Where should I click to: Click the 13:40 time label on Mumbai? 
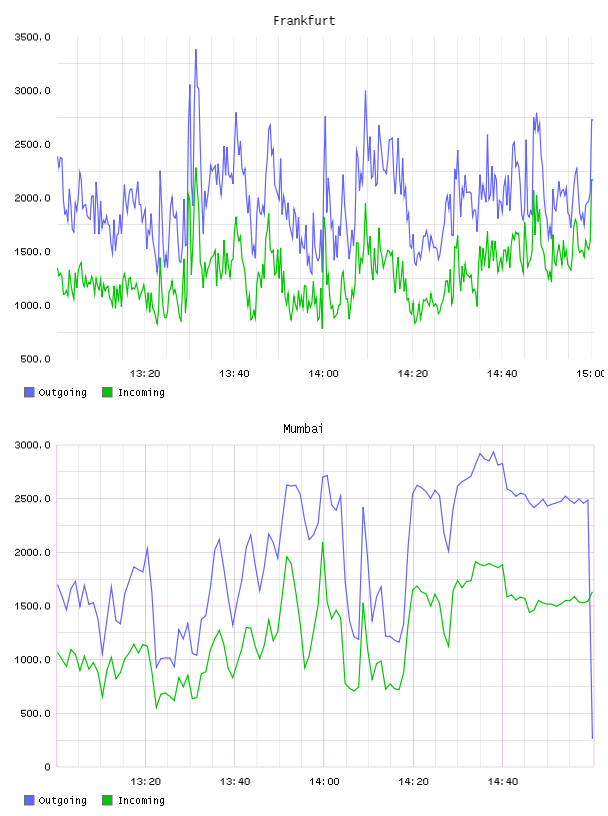(x=235, y=781)
